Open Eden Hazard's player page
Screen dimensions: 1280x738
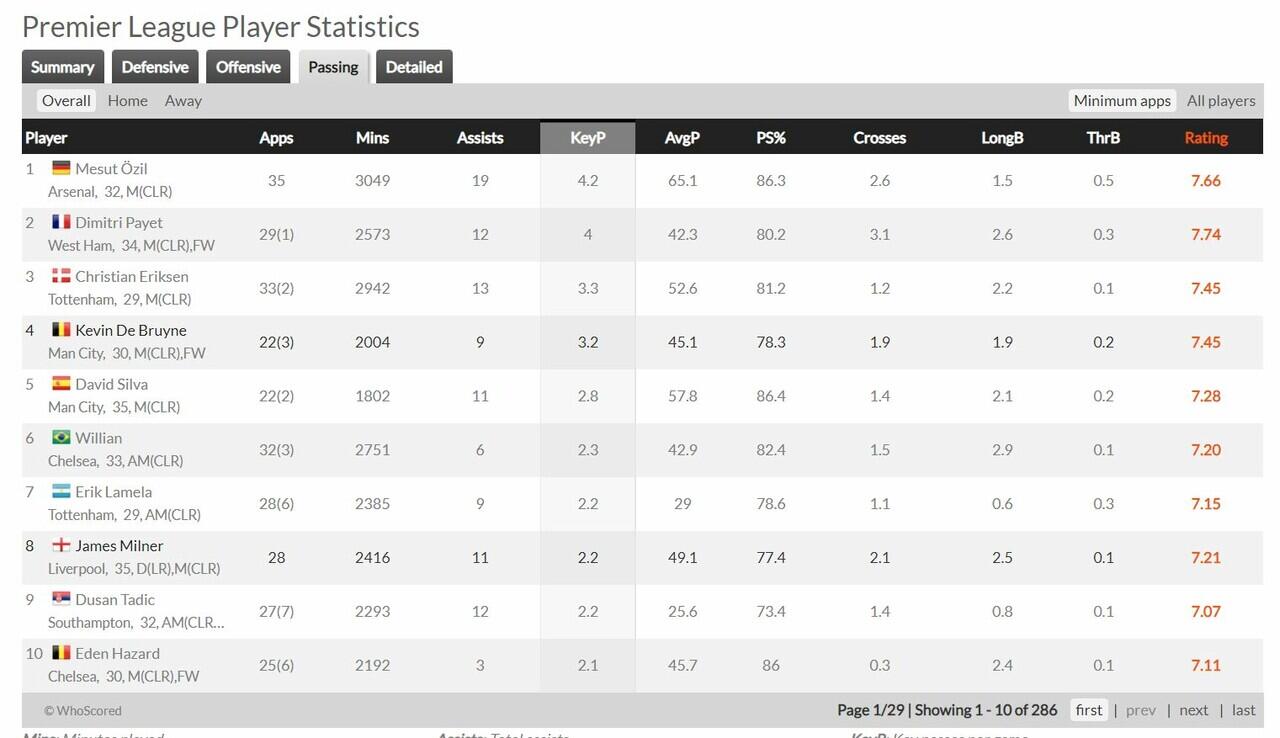(x=117, y=654)
